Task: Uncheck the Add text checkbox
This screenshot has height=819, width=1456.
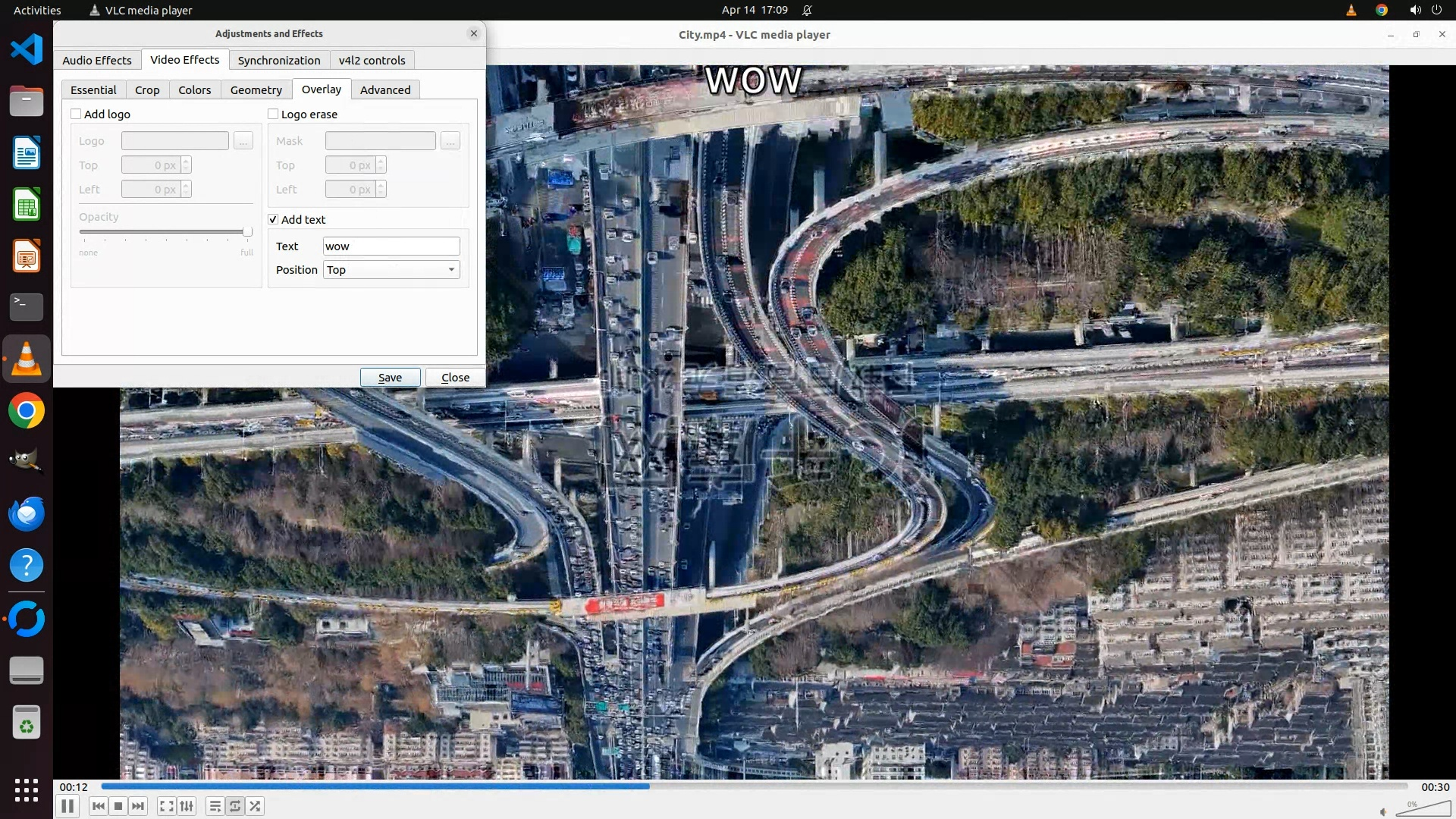Action: (x=273, y=219)
